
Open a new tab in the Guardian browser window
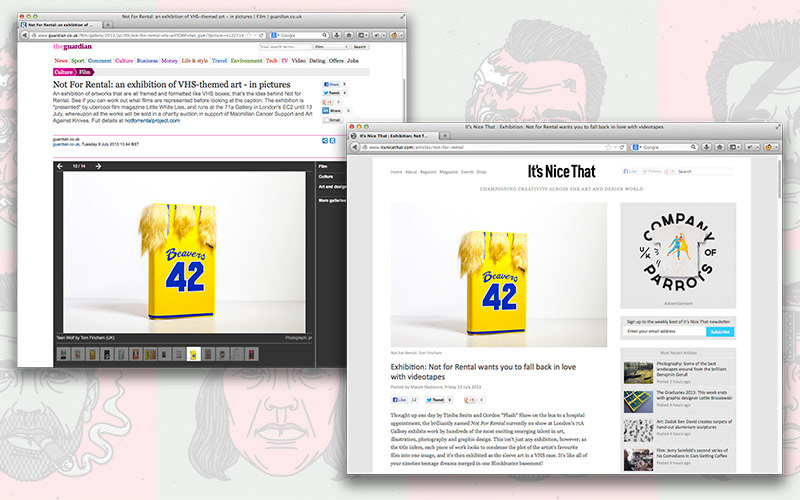pos(108,24)
